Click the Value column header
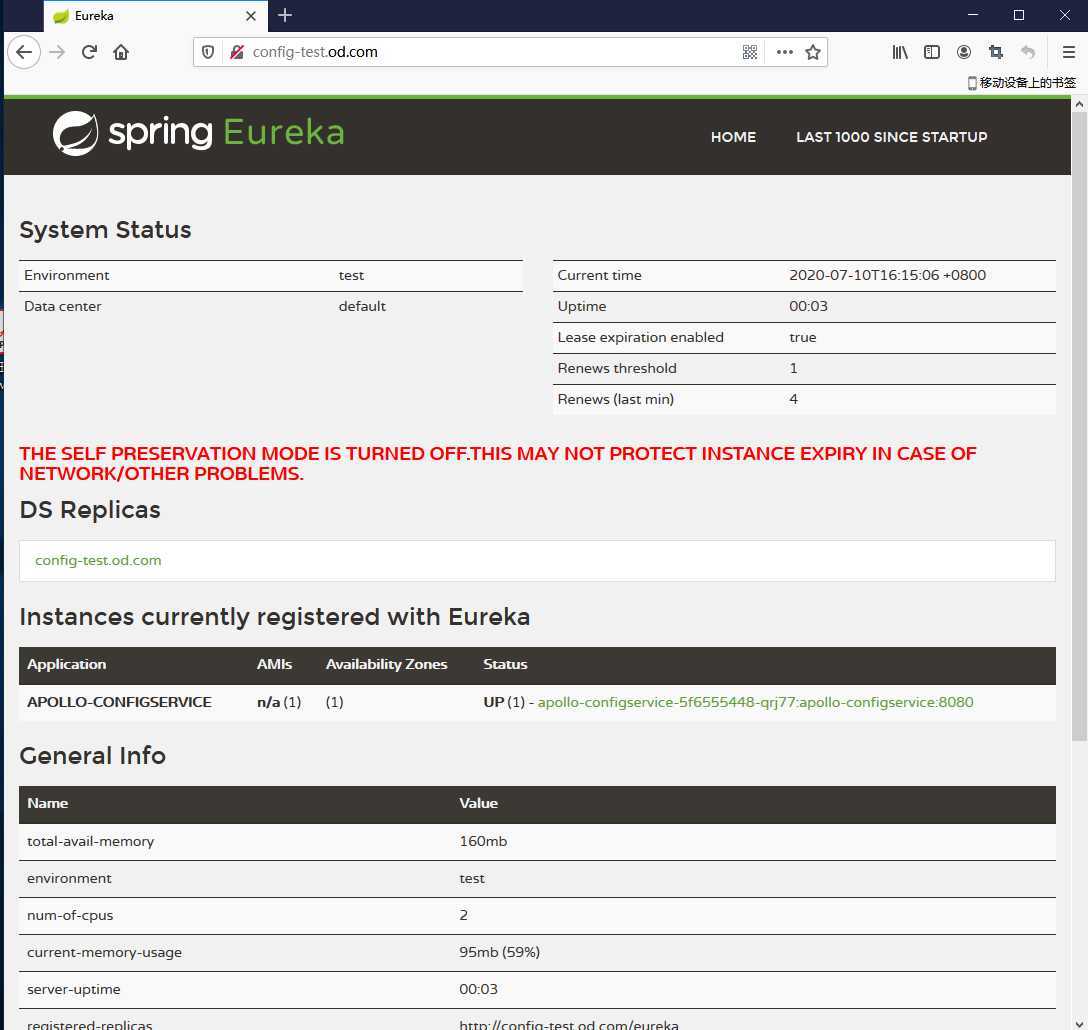The image size is (1088, 1030). [479, 803]
